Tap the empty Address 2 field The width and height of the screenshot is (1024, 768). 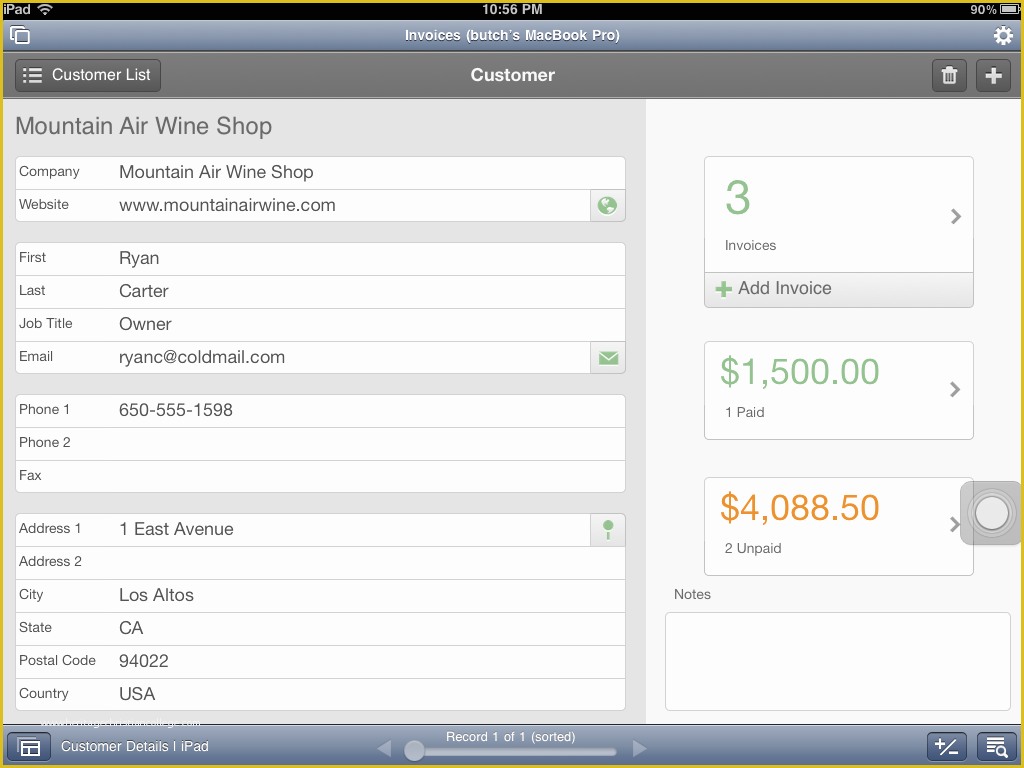point(320,563)
